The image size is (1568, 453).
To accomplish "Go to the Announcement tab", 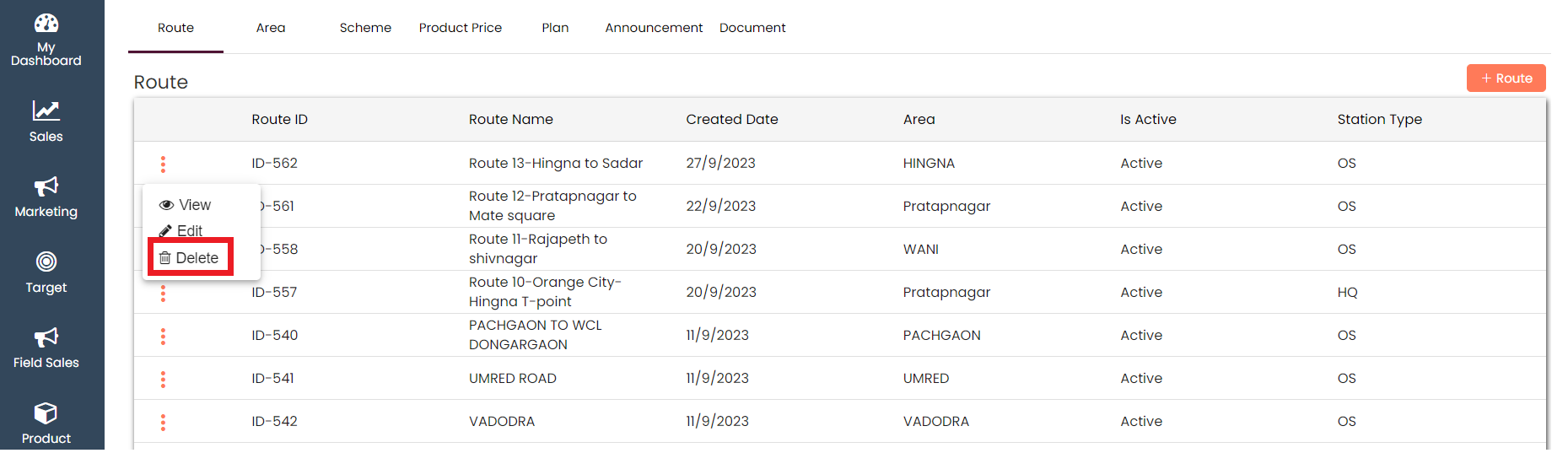I will [654, 28].
